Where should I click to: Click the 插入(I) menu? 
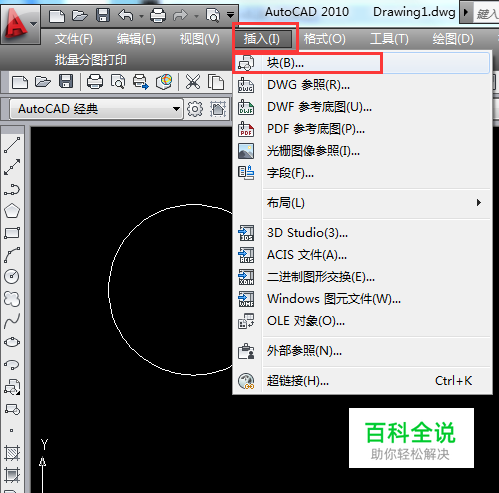[x=263, y=39]
